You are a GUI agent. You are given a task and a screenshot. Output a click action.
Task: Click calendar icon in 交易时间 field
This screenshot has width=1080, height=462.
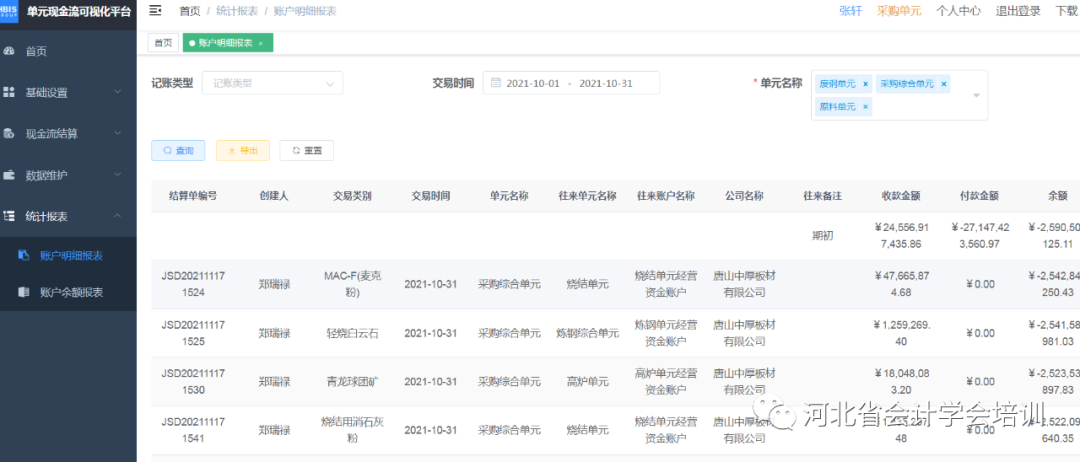coord(495,83)
